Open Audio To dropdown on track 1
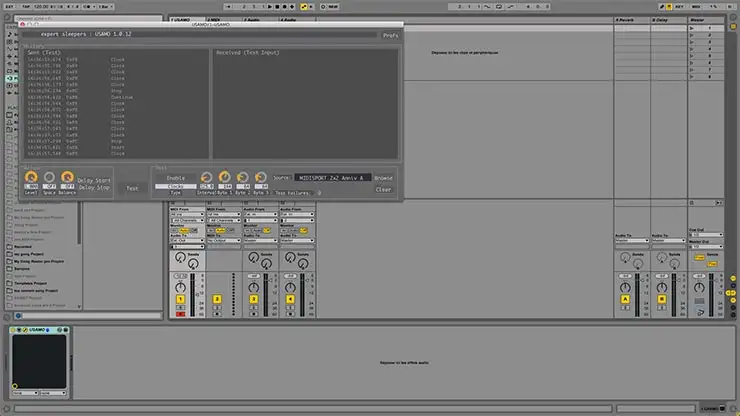Viewport: 740px width, 416px height. pyautogui.click(x=187, y=240)
